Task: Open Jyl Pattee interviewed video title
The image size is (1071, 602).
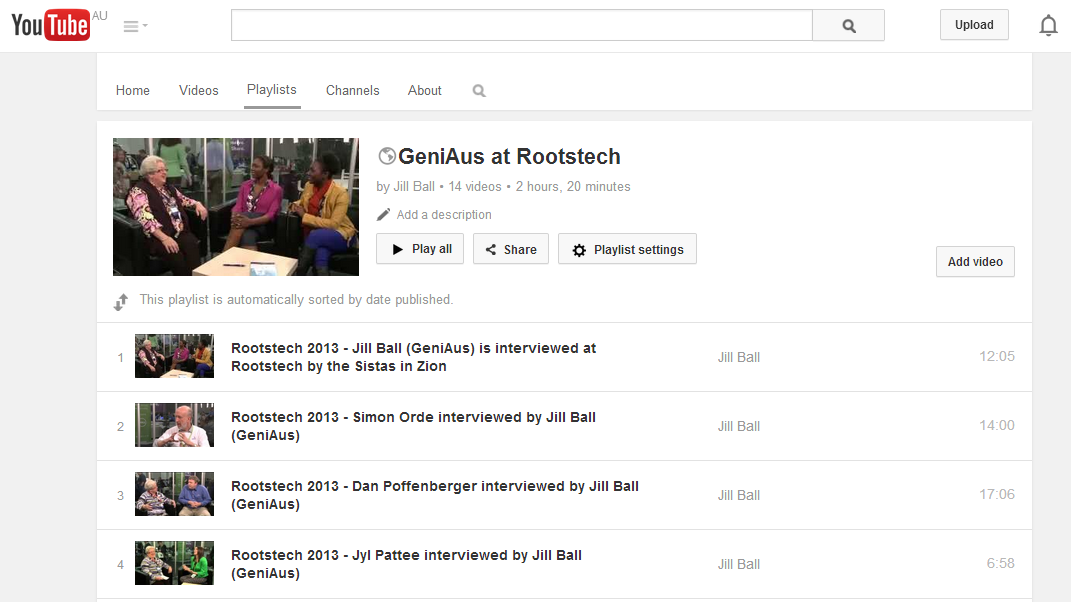Action: click(406, 564)
